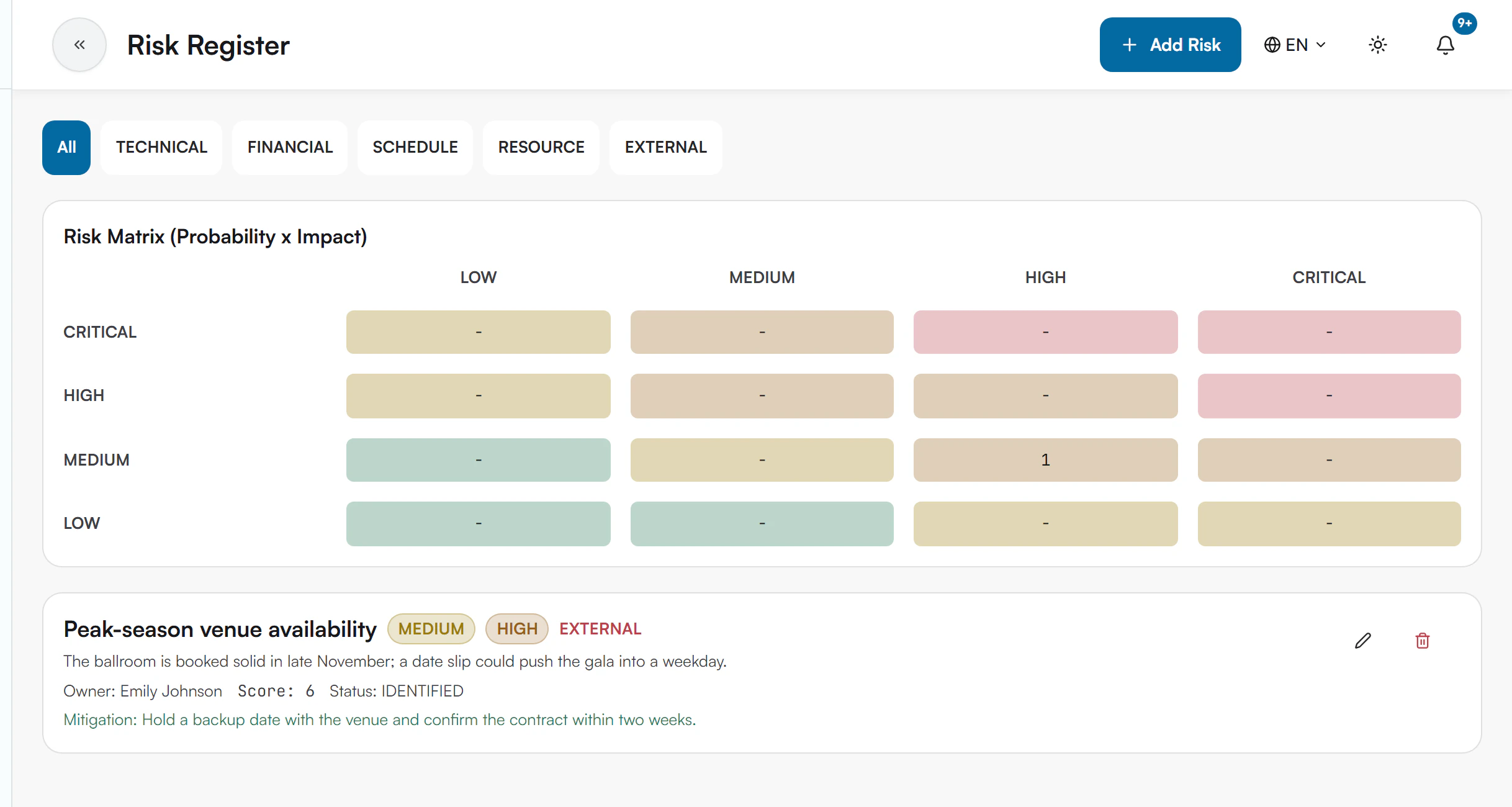
Task: Click the Owner: Emily Johnson text
Action: tap(143, 691)
